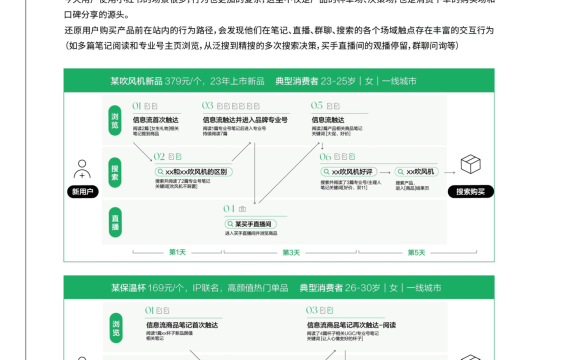This screenshot has height=360, width=570.
Task: Click the 第5天 timeline label
Action: coord(416,252)
